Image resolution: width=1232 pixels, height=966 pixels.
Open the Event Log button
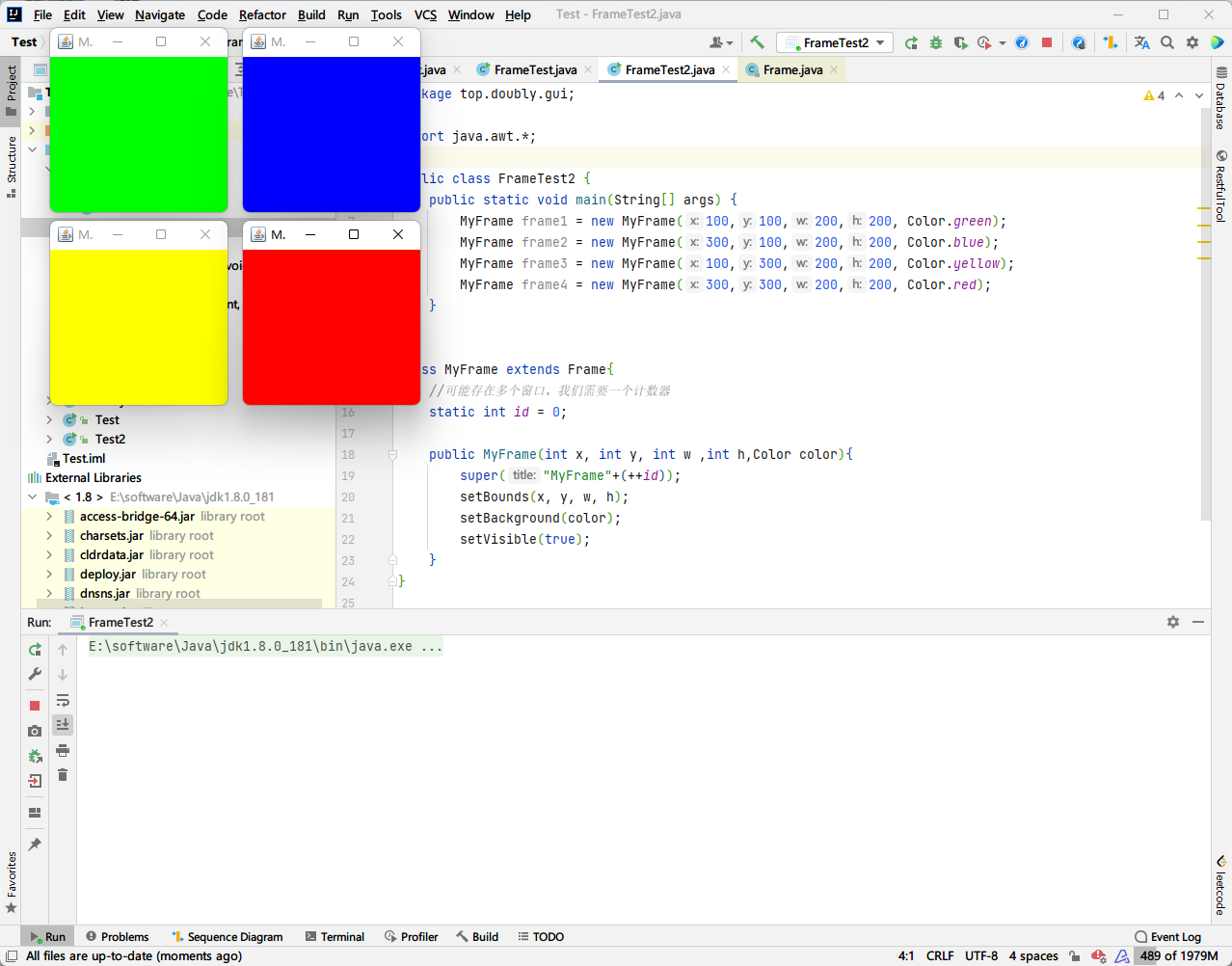[1167, 936]
